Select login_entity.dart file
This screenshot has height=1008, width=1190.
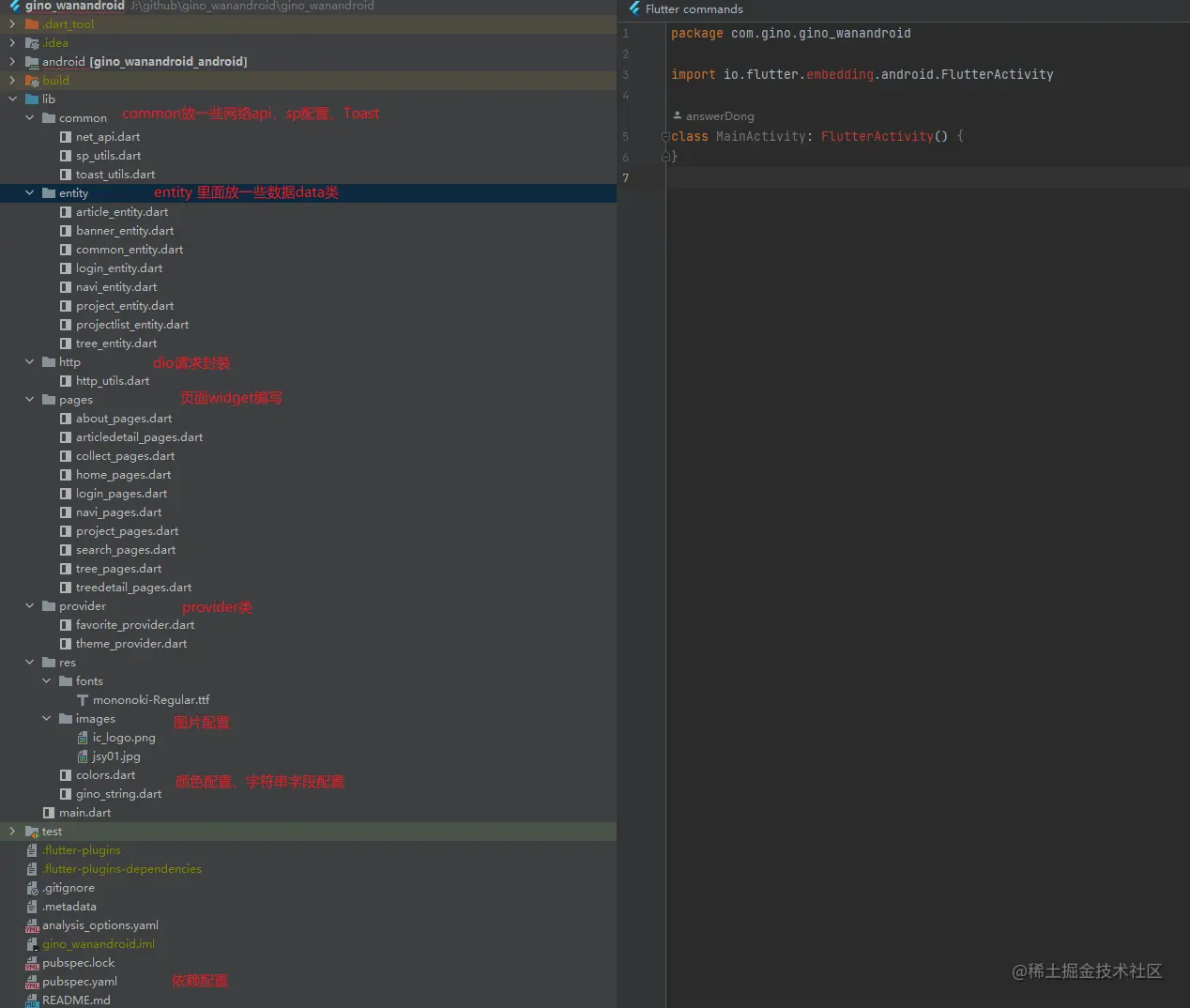[x=119, y=268]
